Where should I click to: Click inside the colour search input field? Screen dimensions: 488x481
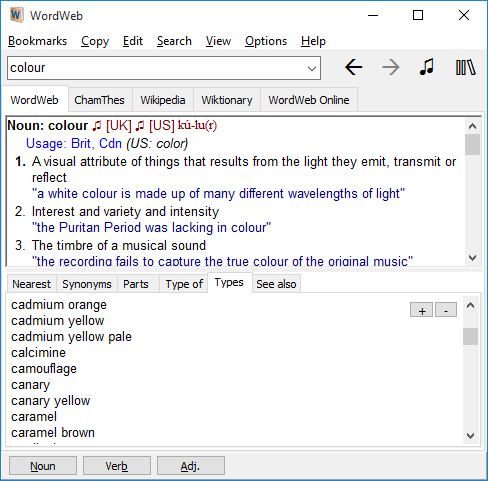pyautogui.click(x=157, y=68)
